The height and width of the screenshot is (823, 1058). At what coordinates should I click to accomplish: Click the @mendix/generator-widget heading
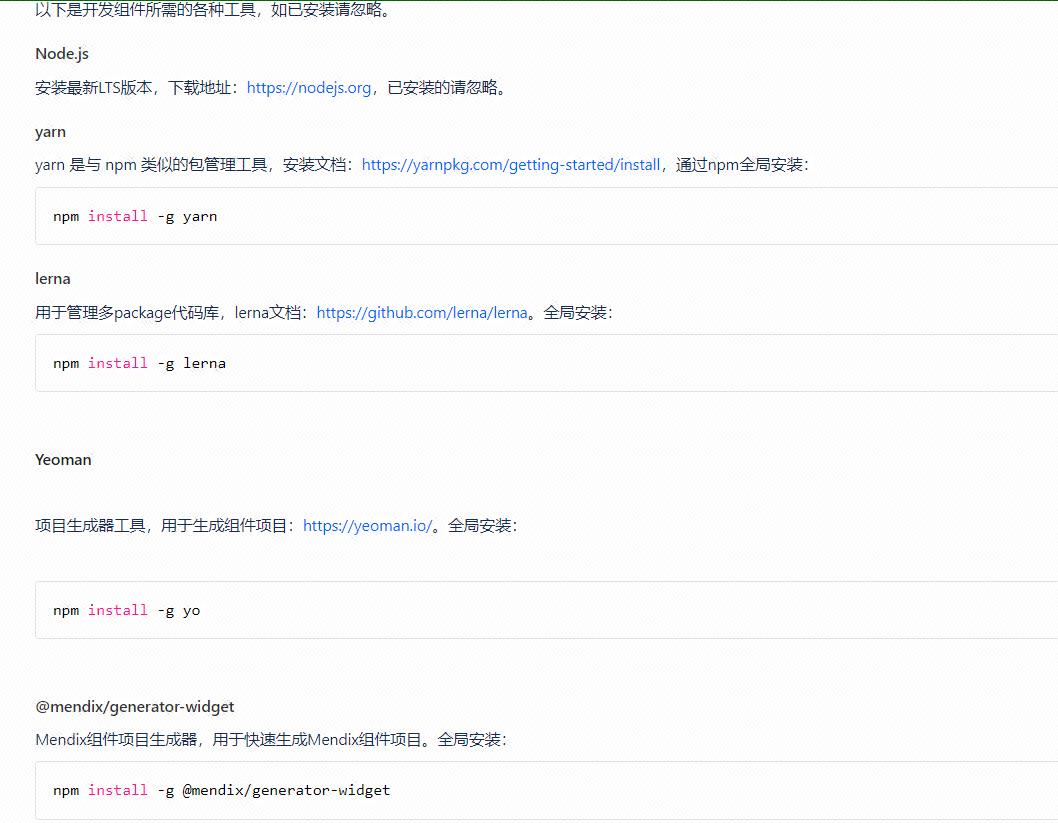coord(135,706)
